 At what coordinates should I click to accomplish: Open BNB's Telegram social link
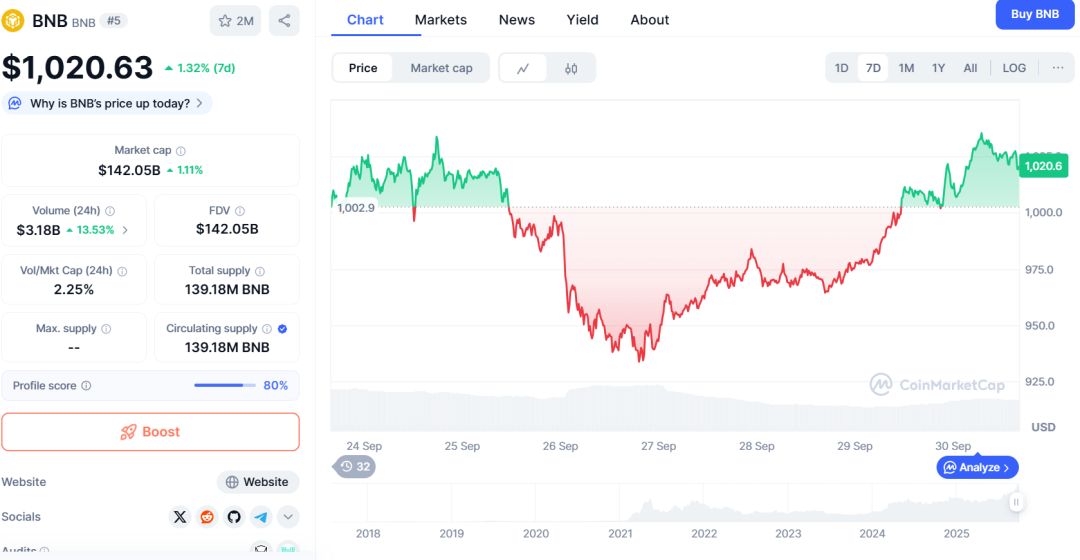click(x=261, y=517)
